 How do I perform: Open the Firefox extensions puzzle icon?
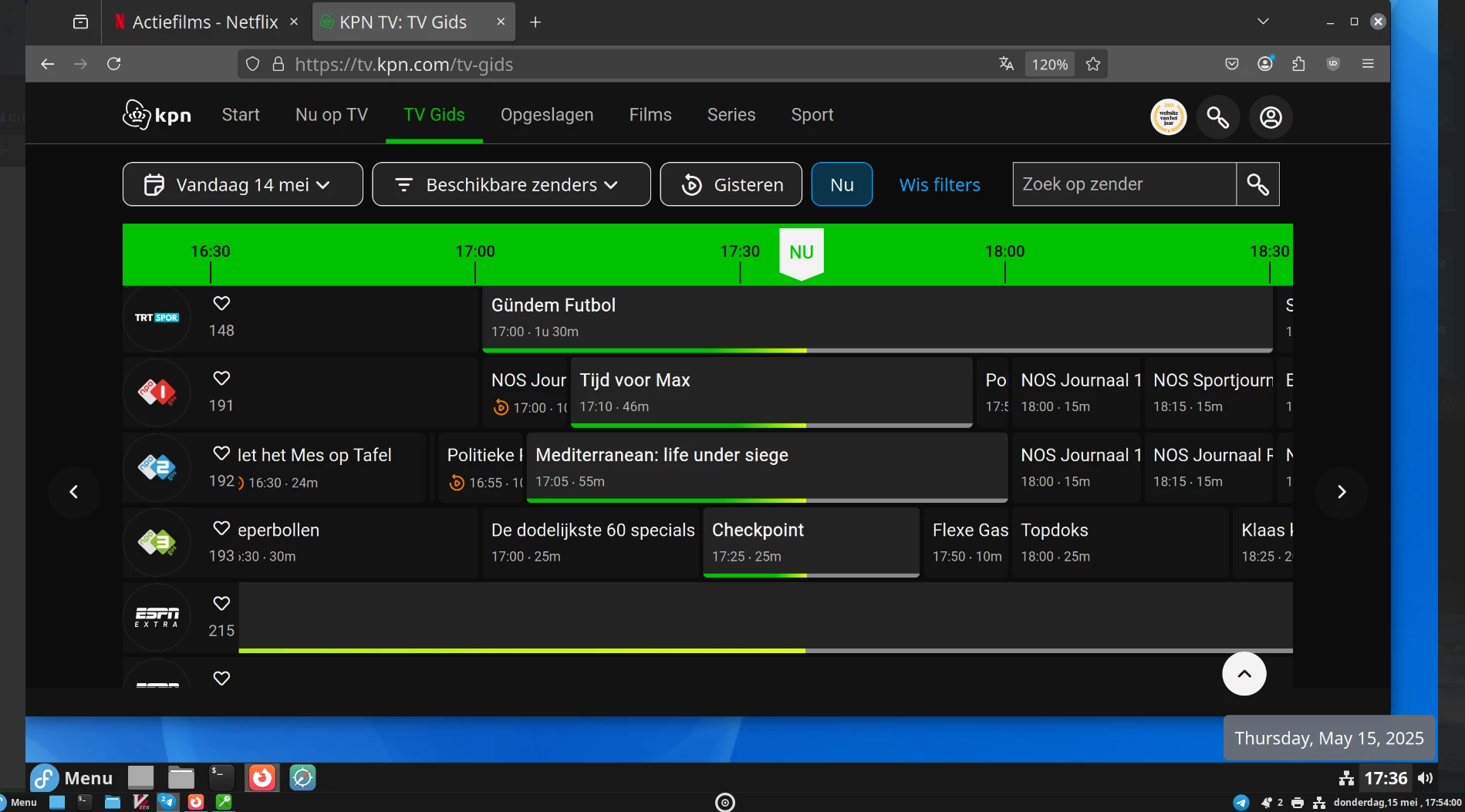1299,64
